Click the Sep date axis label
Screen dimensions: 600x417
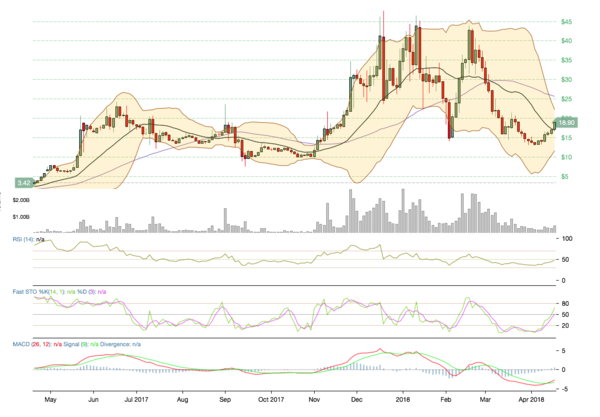(x=225, y=400)
